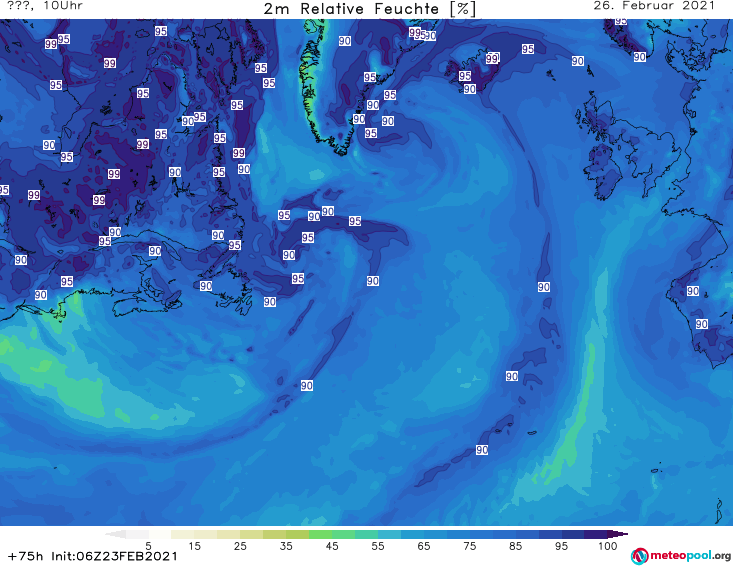This screenshot has height=566, width=733.
Task: Click the title "2m Relative Feuchte [%]"
Action: pyautogui.click(x=370, y=9)
